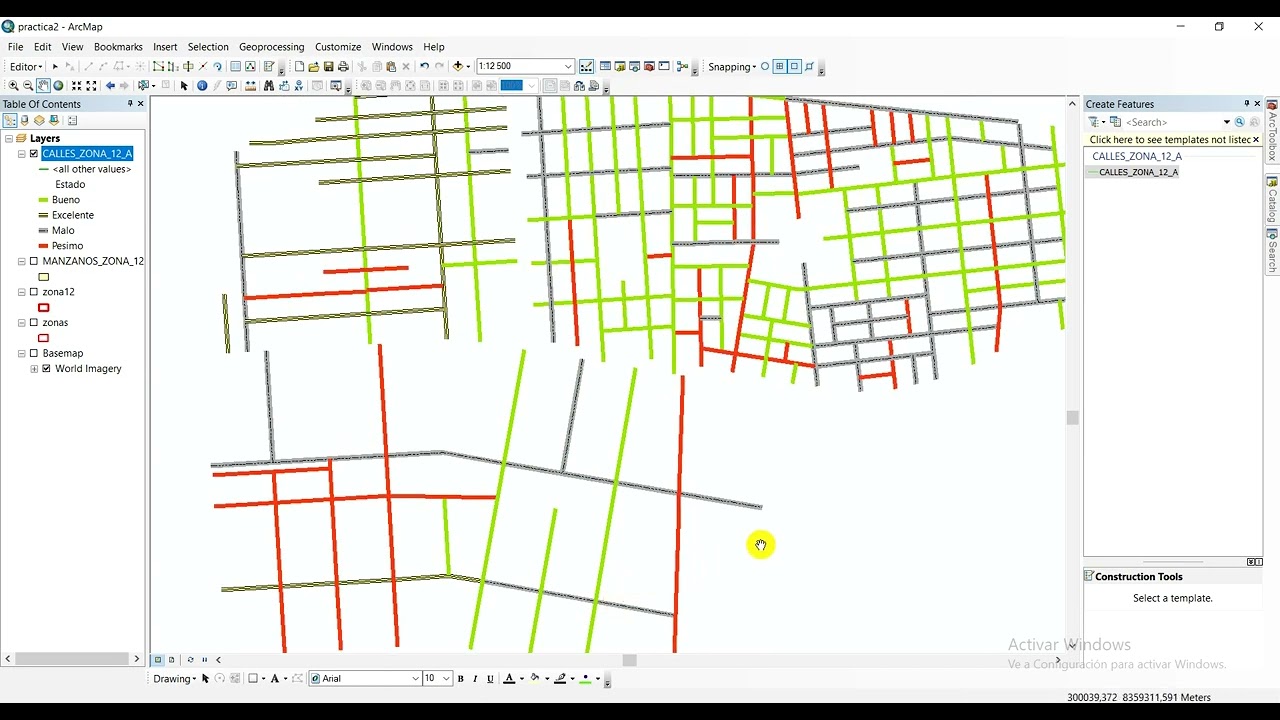Open the Snapping dropdown menu
Viewport: 1280px width, 720px height.
pos(732,67)
